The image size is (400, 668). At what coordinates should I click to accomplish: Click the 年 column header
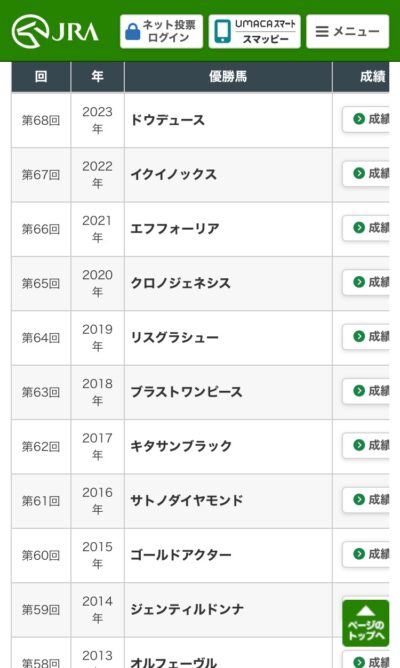98,77
